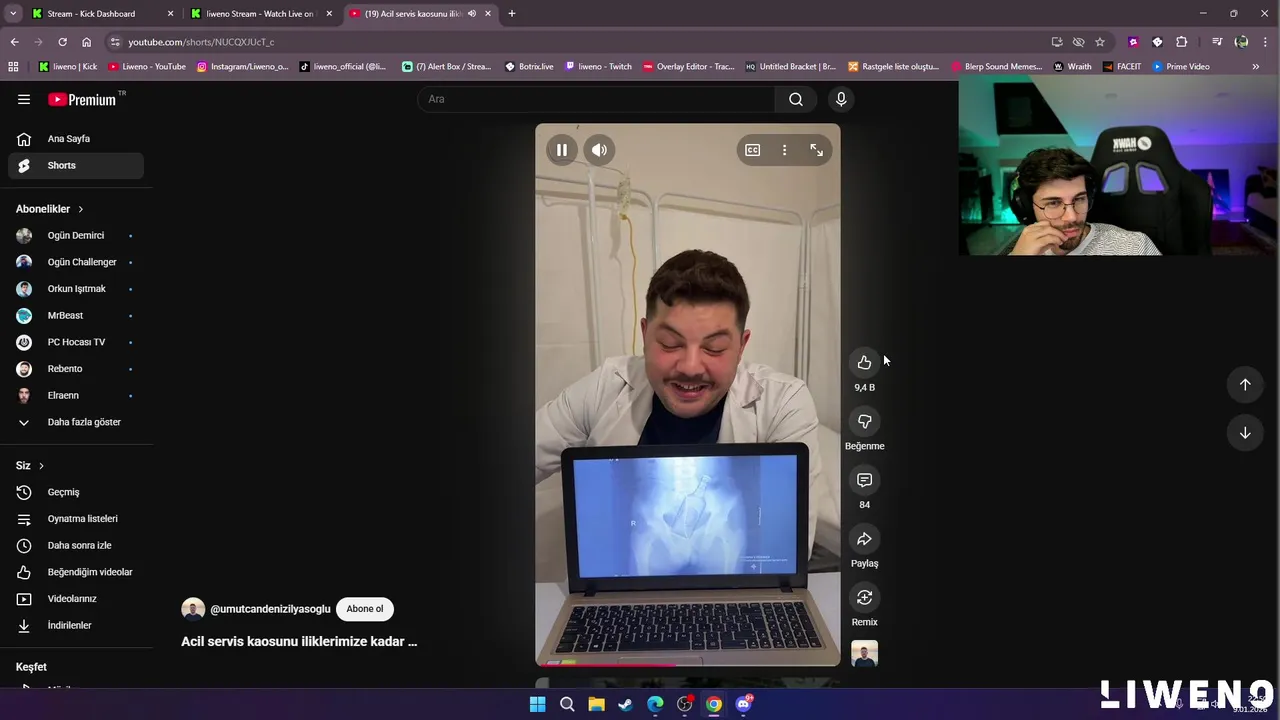Share the short via Paylaş
Screen dimensions: 1280x720
(865, 539)
